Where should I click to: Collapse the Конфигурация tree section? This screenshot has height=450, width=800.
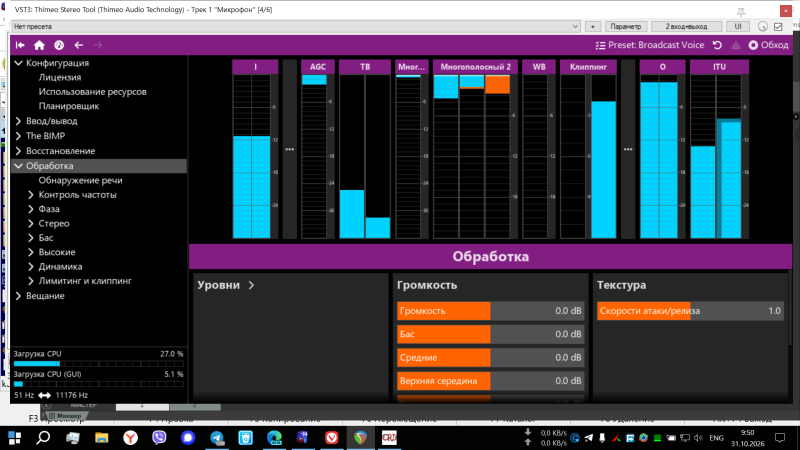pos(18,63)
